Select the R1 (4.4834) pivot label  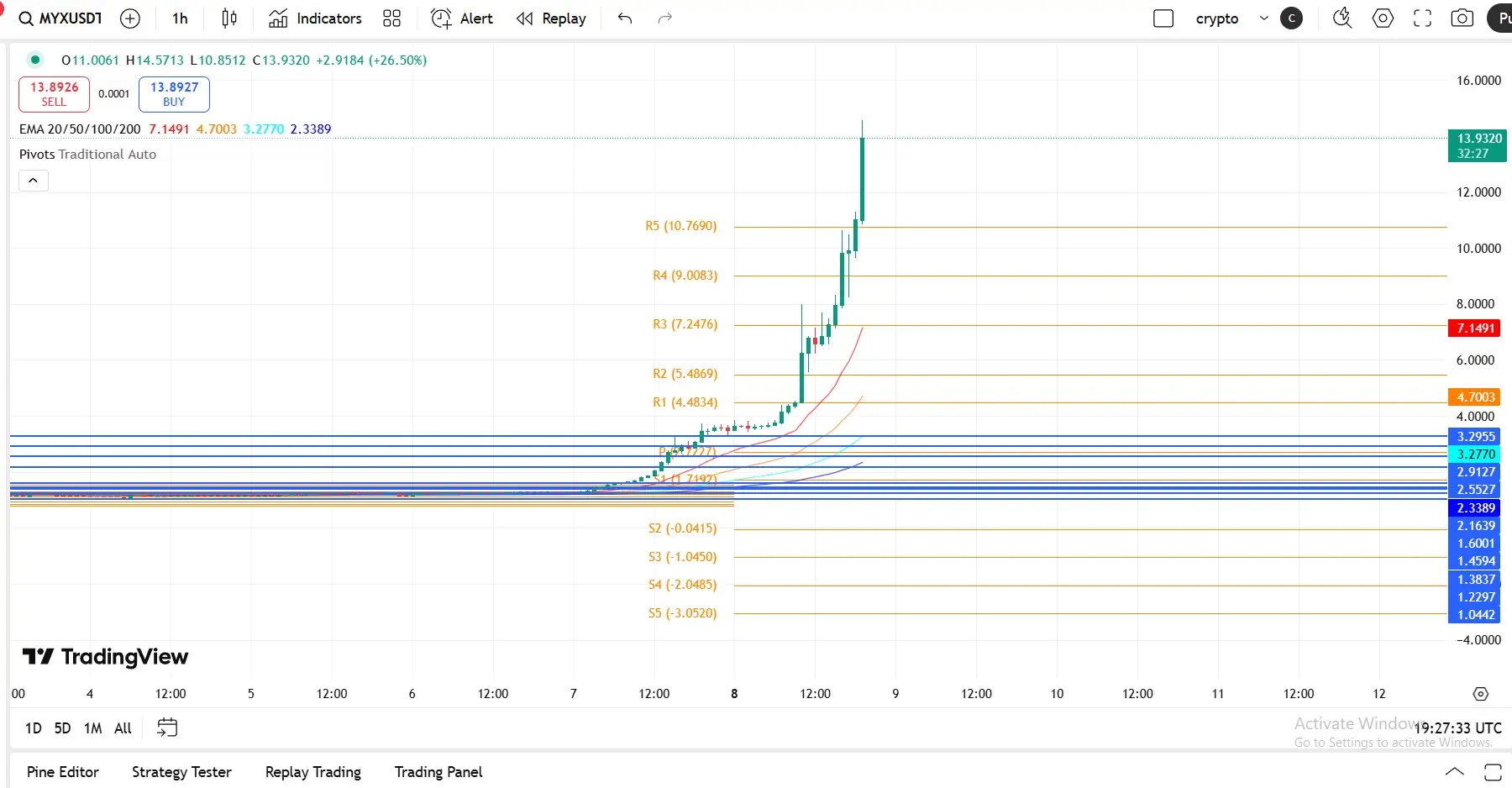pyautogui.click(x=685, y=402)
